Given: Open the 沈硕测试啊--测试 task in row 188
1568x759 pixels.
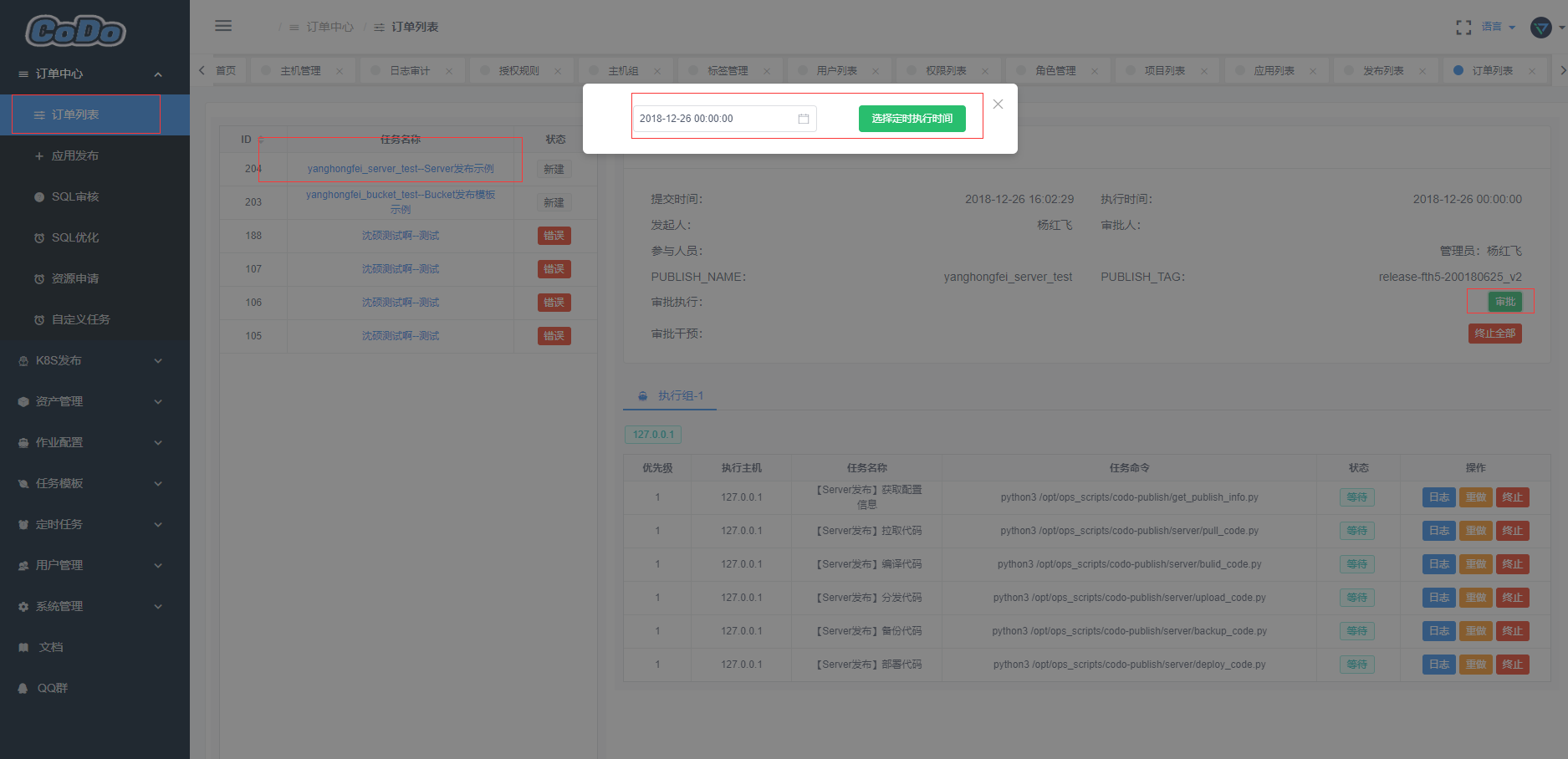Looking at the screenshot, I should click(x=401, y=236).
